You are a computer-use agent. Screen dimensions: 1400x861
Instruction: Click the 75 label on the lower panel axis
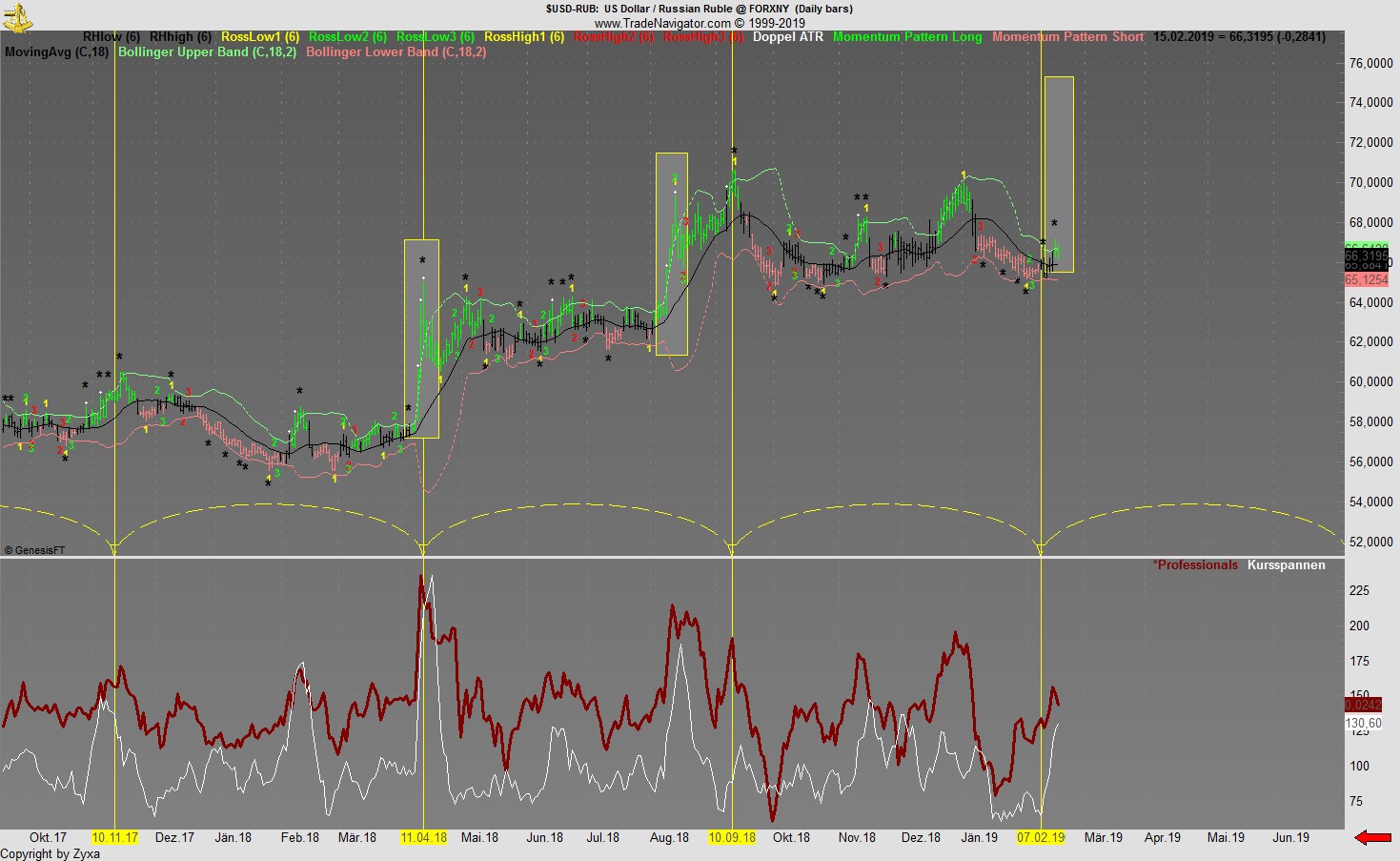tap(1356, 802)
